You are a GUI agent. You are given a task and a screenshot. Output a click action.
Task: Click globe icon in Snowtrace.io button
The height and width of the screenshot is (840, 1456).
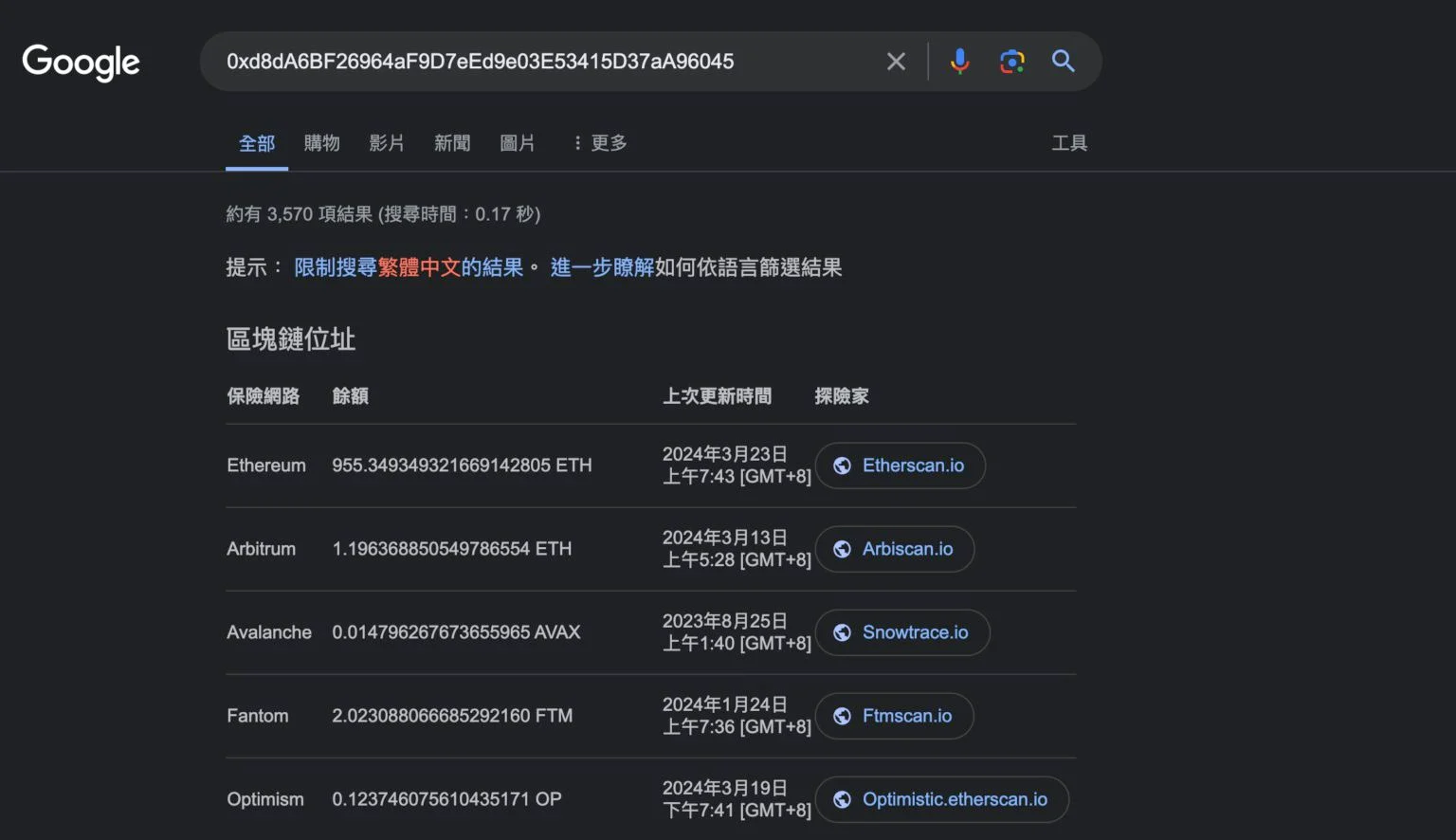click(842, 632)
